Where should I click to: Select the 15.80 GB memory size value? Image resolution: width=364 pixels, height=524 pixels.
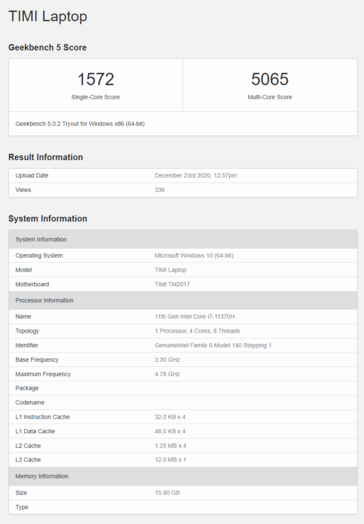tap(167, 493)
